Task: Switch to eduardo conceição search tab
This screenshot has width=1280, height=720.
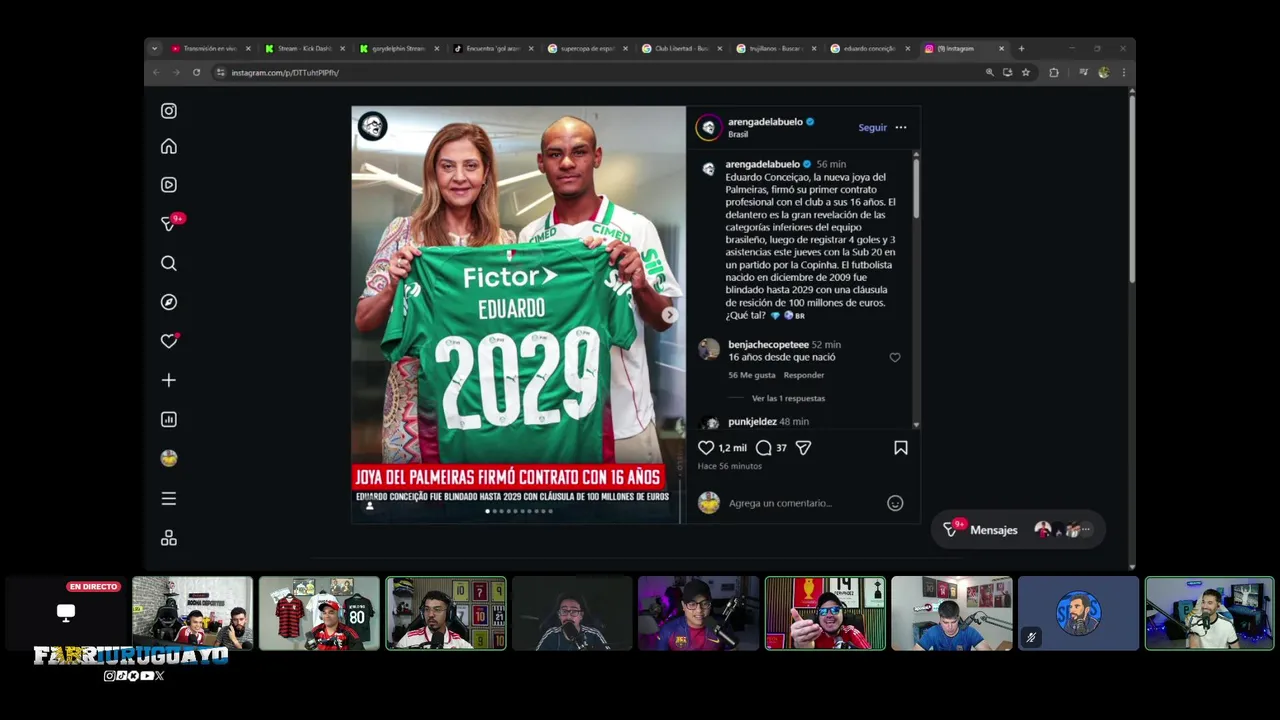Action: coord(869,48)
